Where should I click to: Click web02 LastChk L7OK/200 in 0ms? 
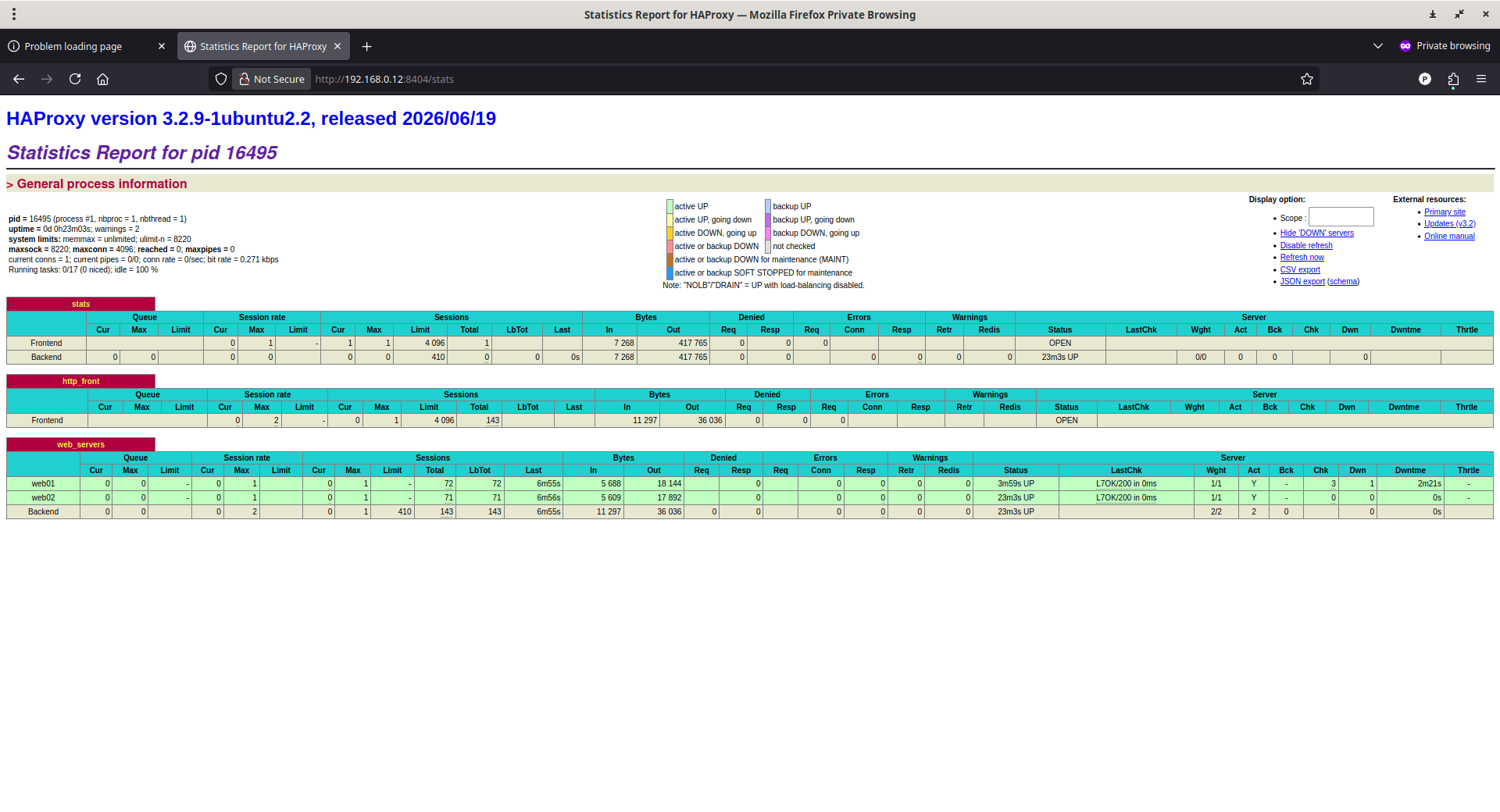[1126, 497]
